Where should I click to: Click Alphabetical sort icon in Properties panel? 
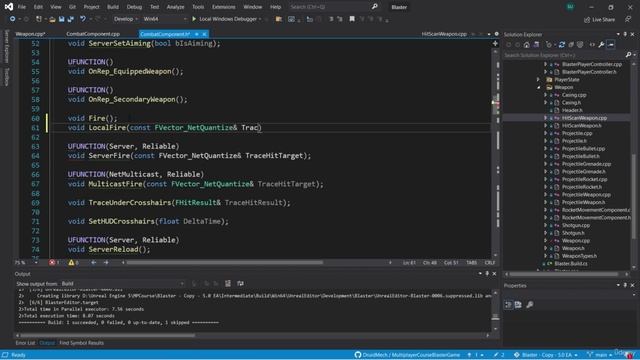point(518,304)
